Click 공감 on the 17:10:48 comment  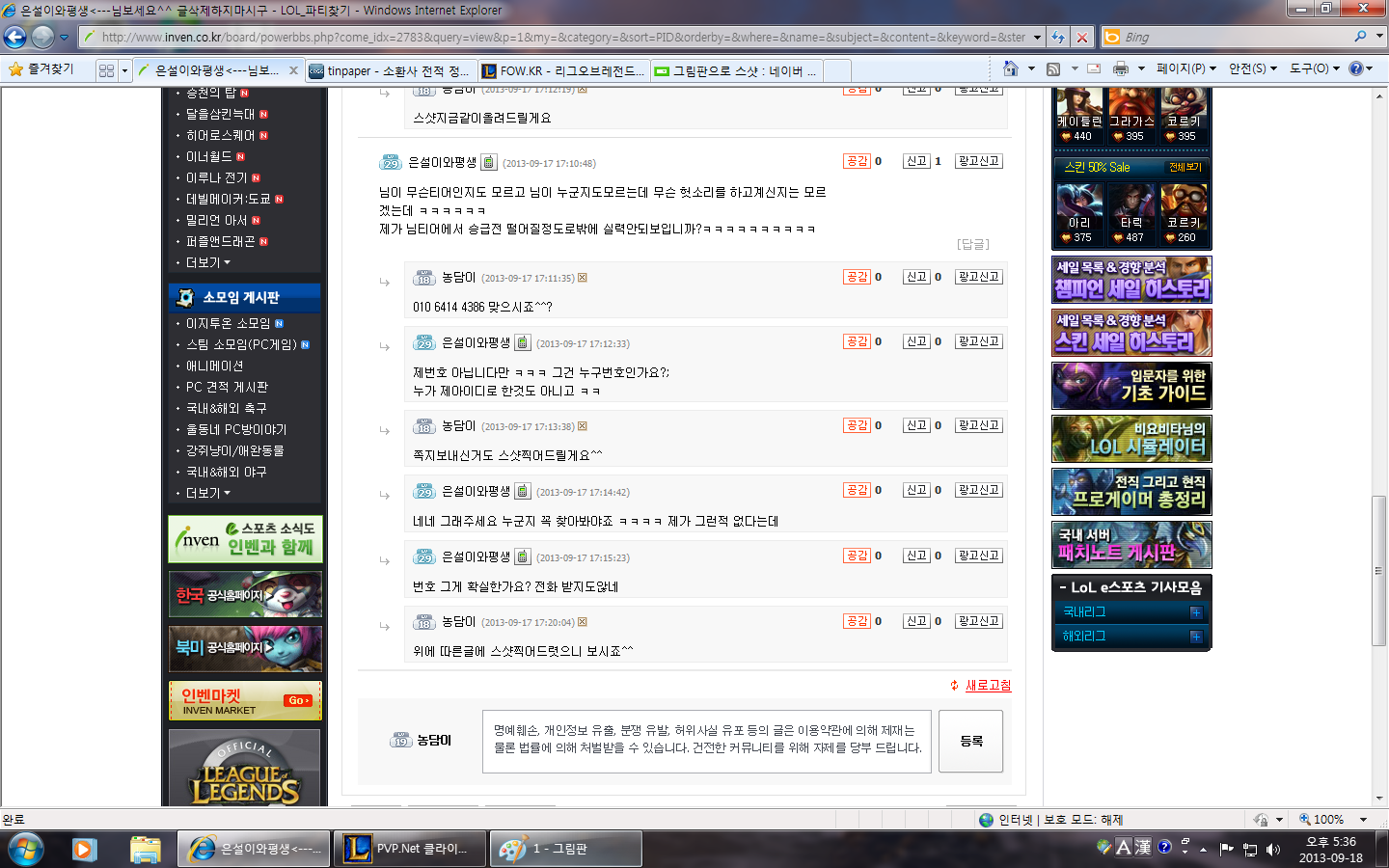[857, 161]
